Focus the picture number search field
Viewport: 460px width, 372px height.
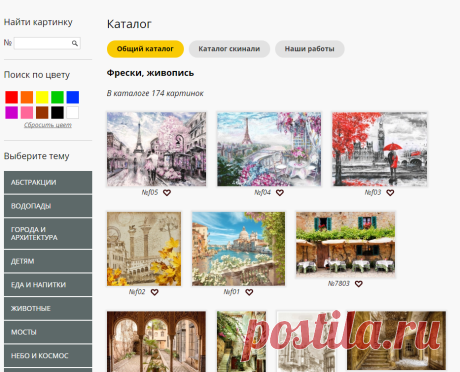pos(47,43)
